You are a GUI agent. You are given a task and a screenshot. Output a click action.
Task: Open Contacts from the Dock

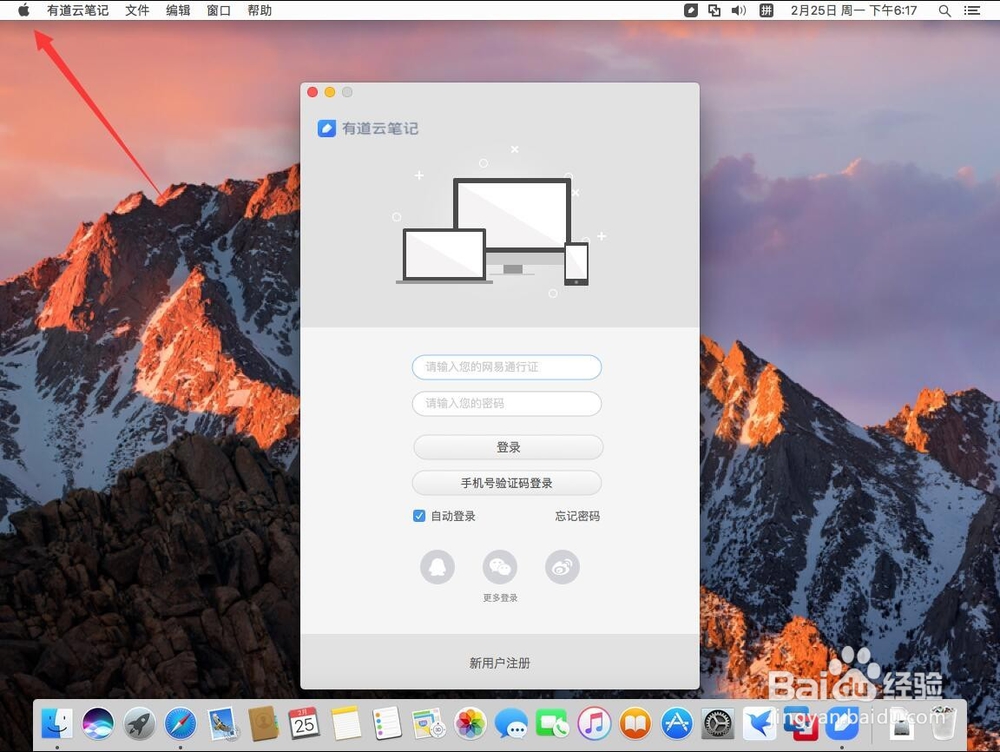[x=263, y=724]
